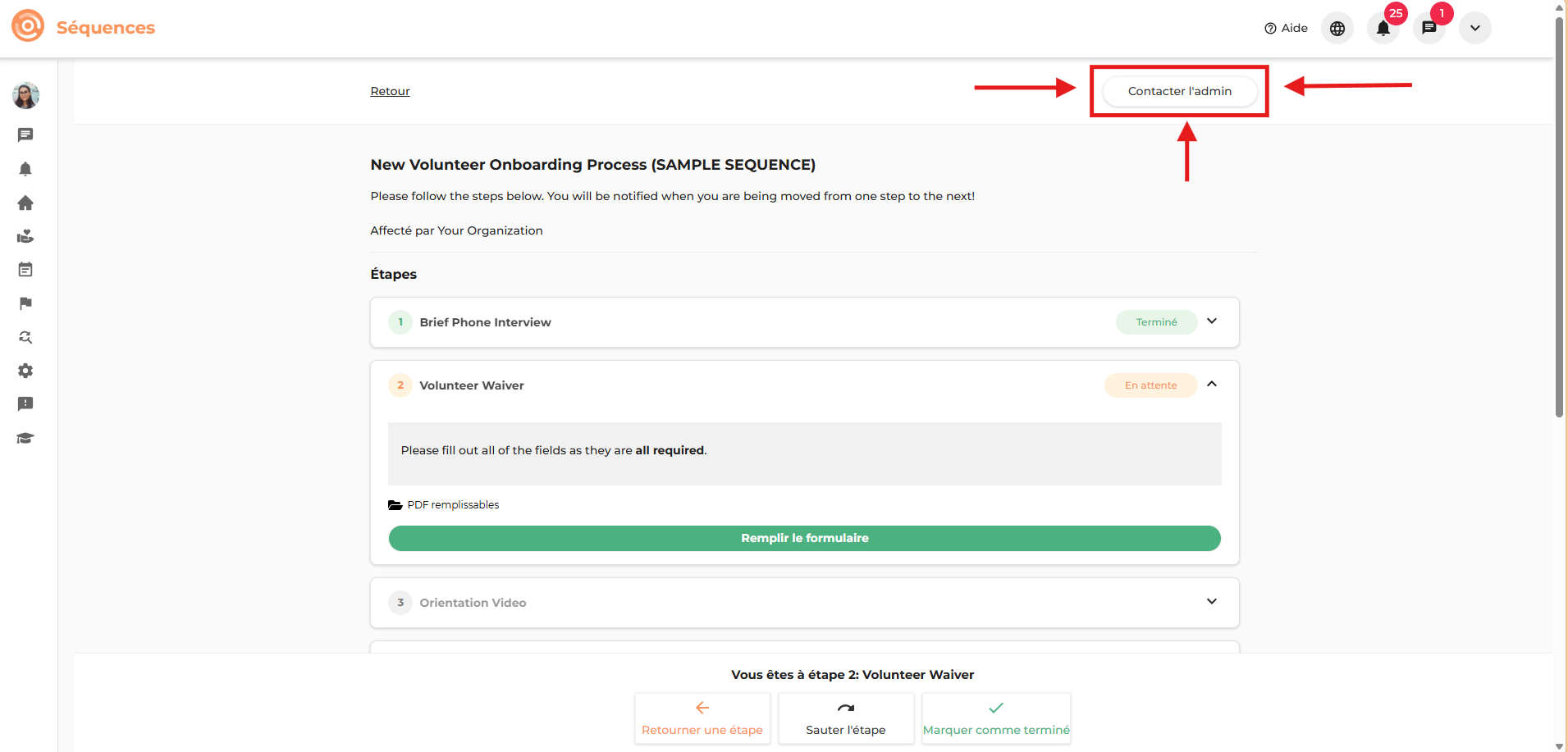The height and width of the screenshot is (752, 1568).
Task: Open the calendar icon in sidebar
Action: [25, 270]
